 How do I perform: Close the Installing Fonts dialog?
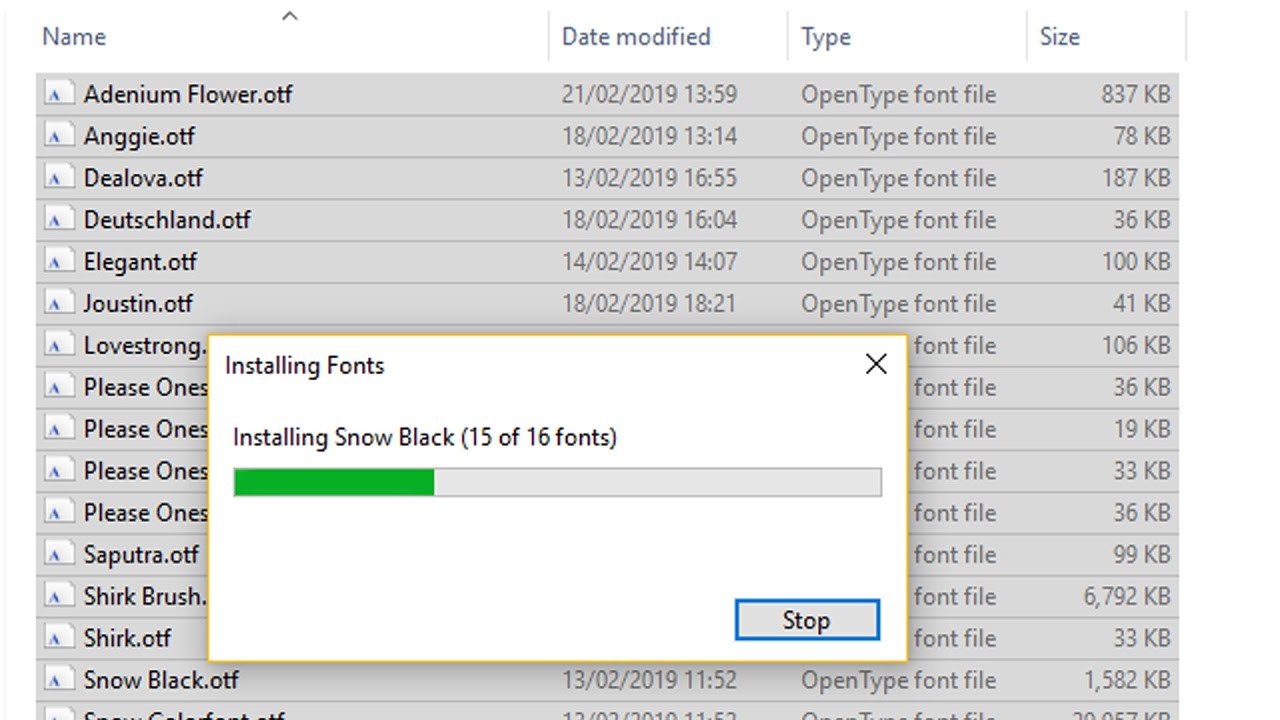pyautogui.click(x=876, y=364)
